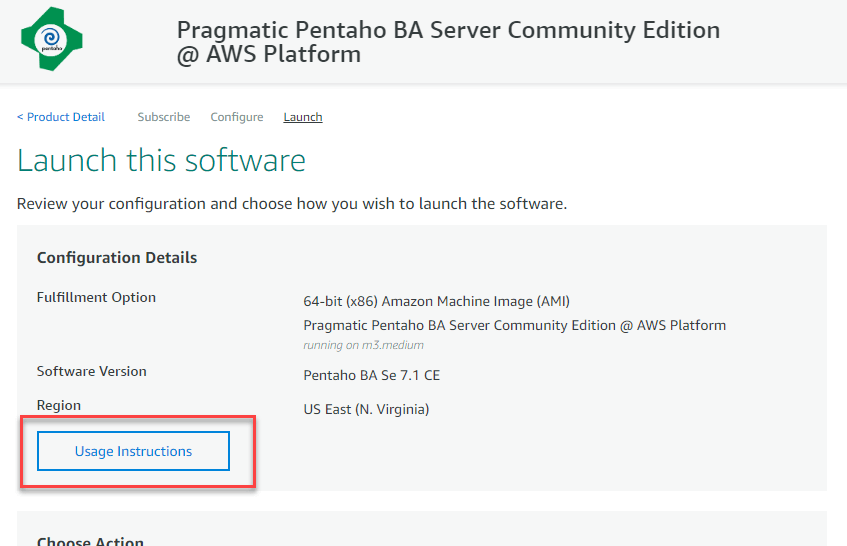Click the 'Review your configuration' description text
Screen dimensions: 847x546
coord(292,204)
